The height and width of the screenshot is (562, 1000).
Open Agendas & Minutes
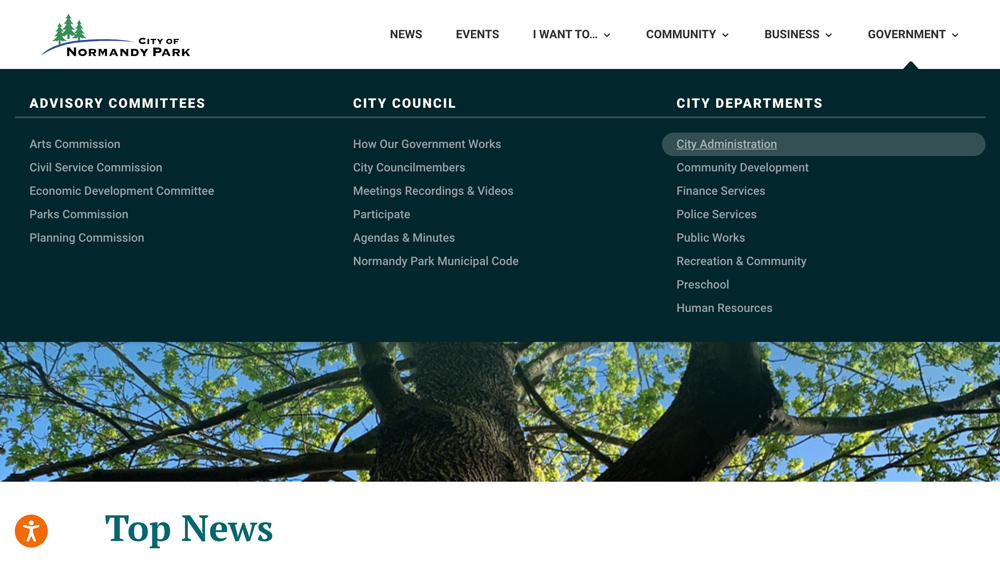click(404, 238)
